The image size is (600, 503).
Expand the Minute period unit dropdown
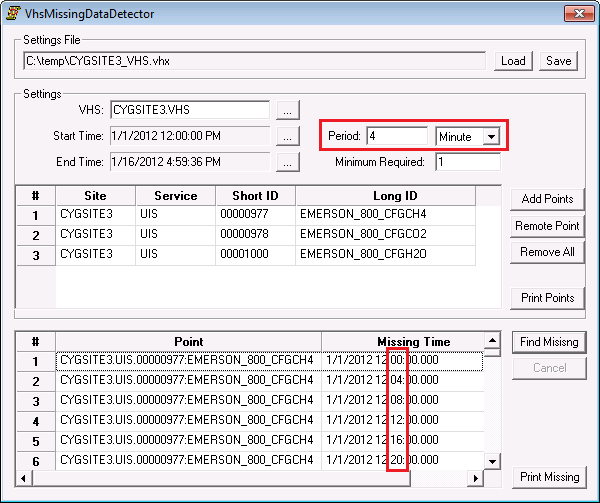coord(491,137)
